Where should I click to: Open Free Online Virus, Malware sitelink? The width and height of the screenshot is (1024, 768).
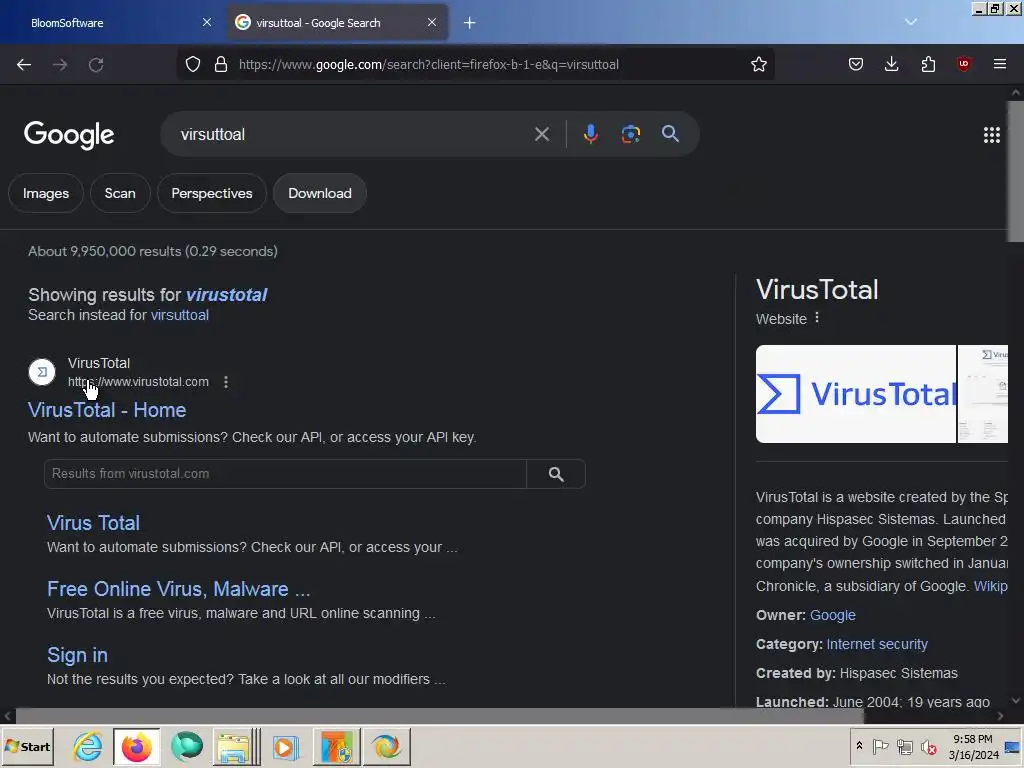178,589
